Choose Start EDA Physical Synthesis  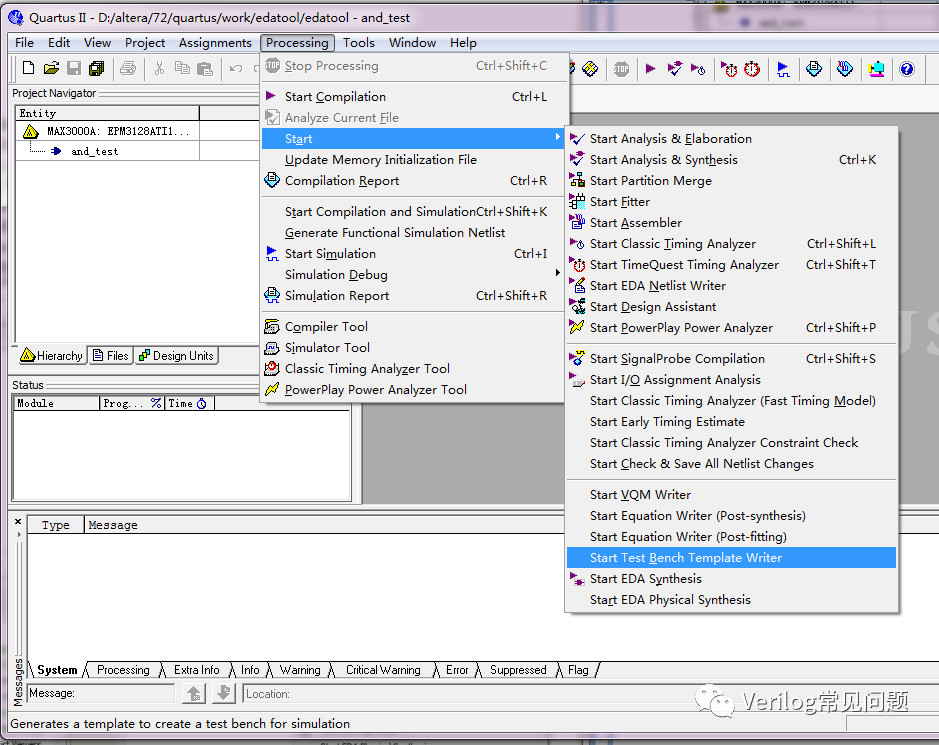[x=731, y=599]
